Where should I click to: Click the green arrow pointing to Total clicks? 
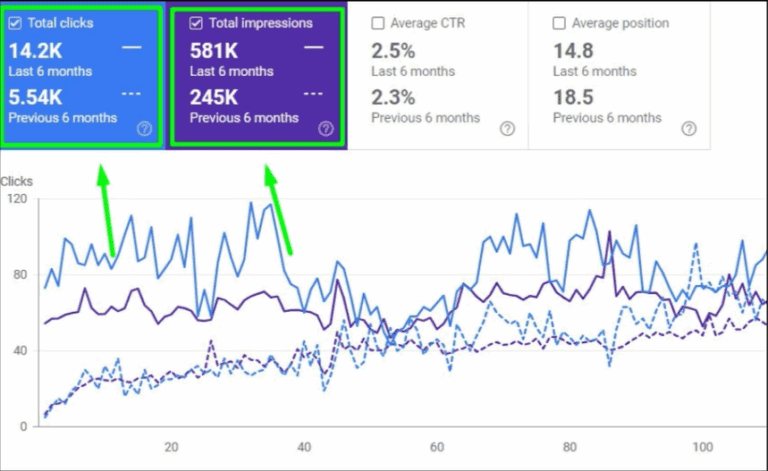tap(105, 212)
